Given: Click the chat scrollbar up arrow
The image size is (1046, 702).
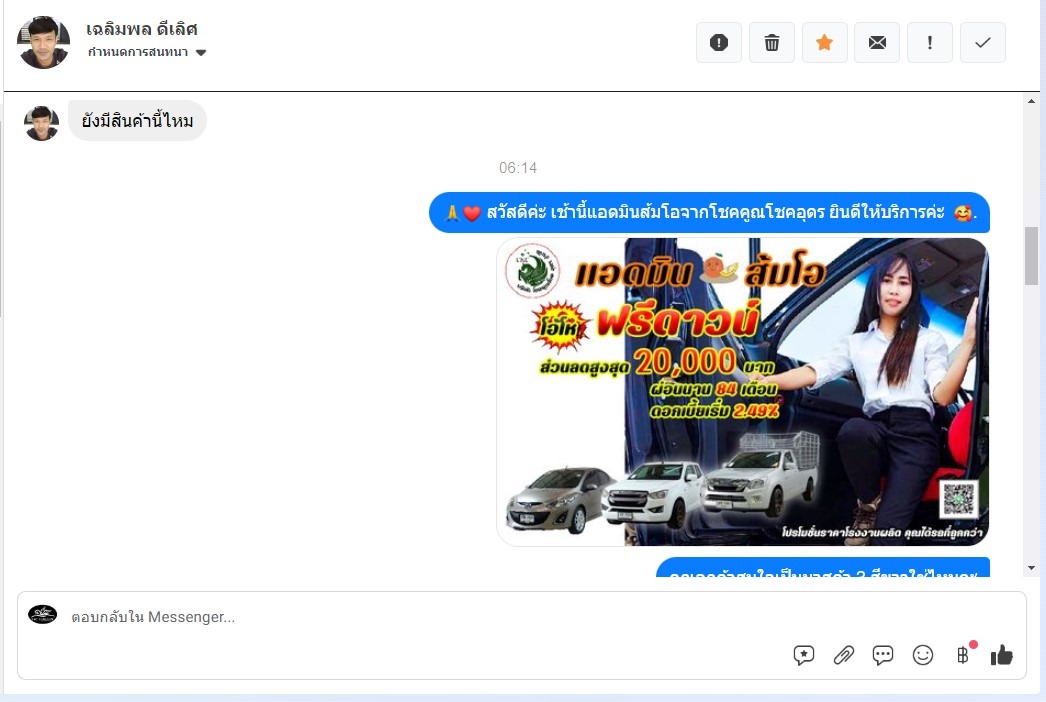Looking at the screenshot, I should point(1032,101).
